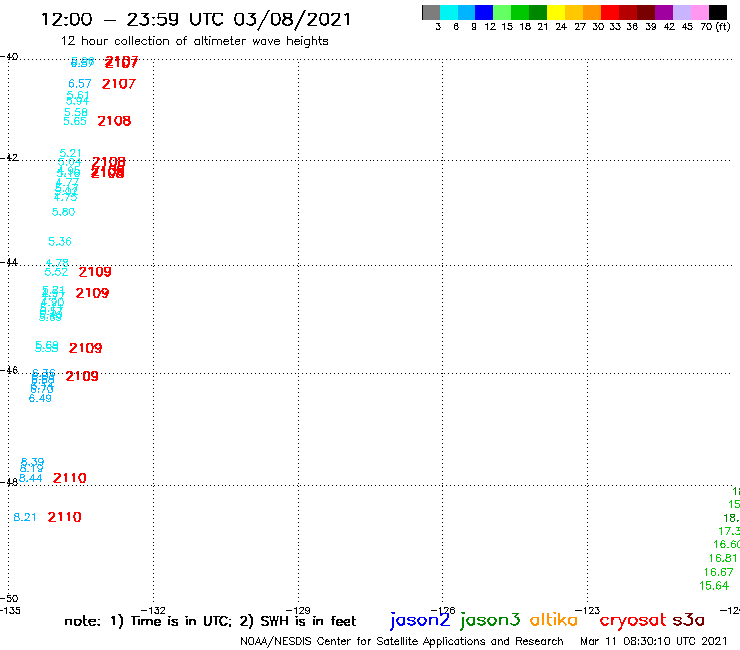Image resolution: width=740 pixels, height=650 pixels.
Task: Click the dark red 's3a' legend label
Action: (689, 620)
